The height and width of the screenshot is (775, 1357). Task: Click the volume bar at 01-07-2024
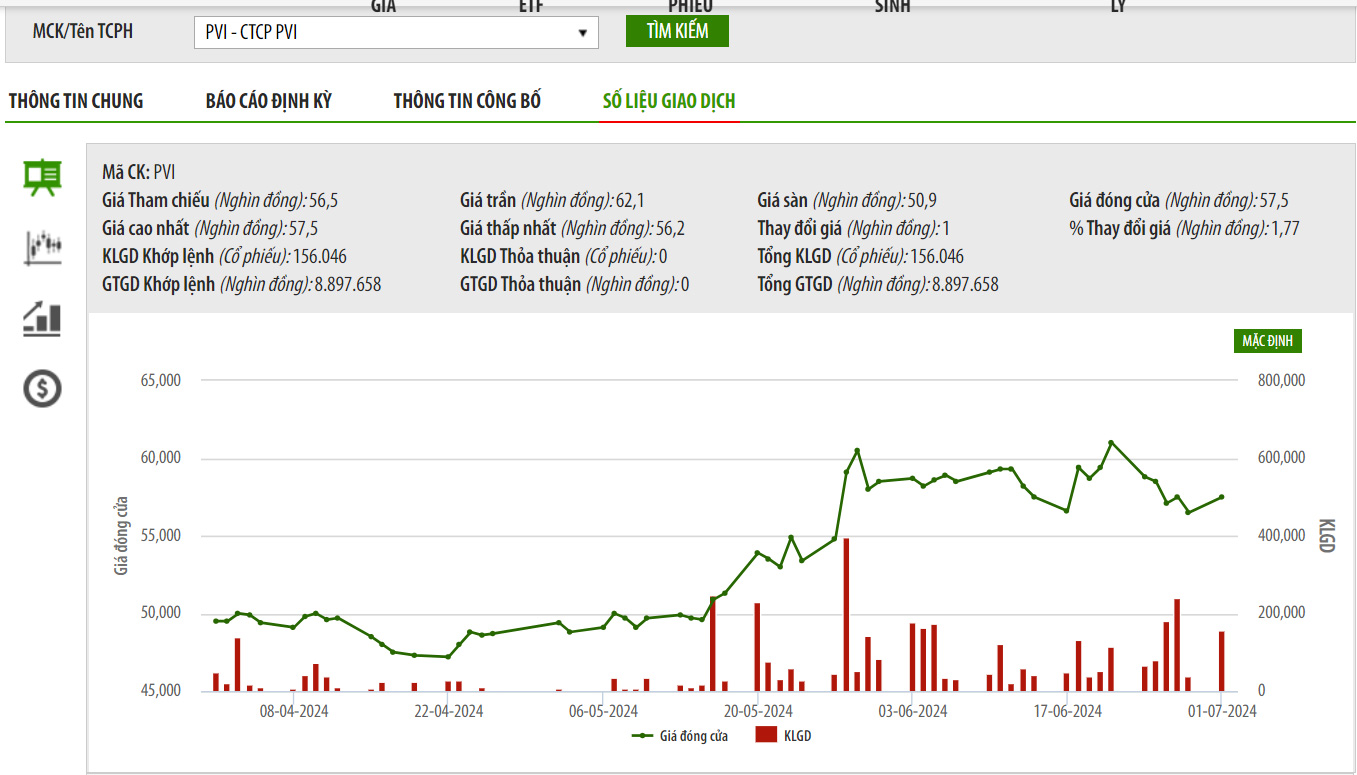click(1221, 661)
